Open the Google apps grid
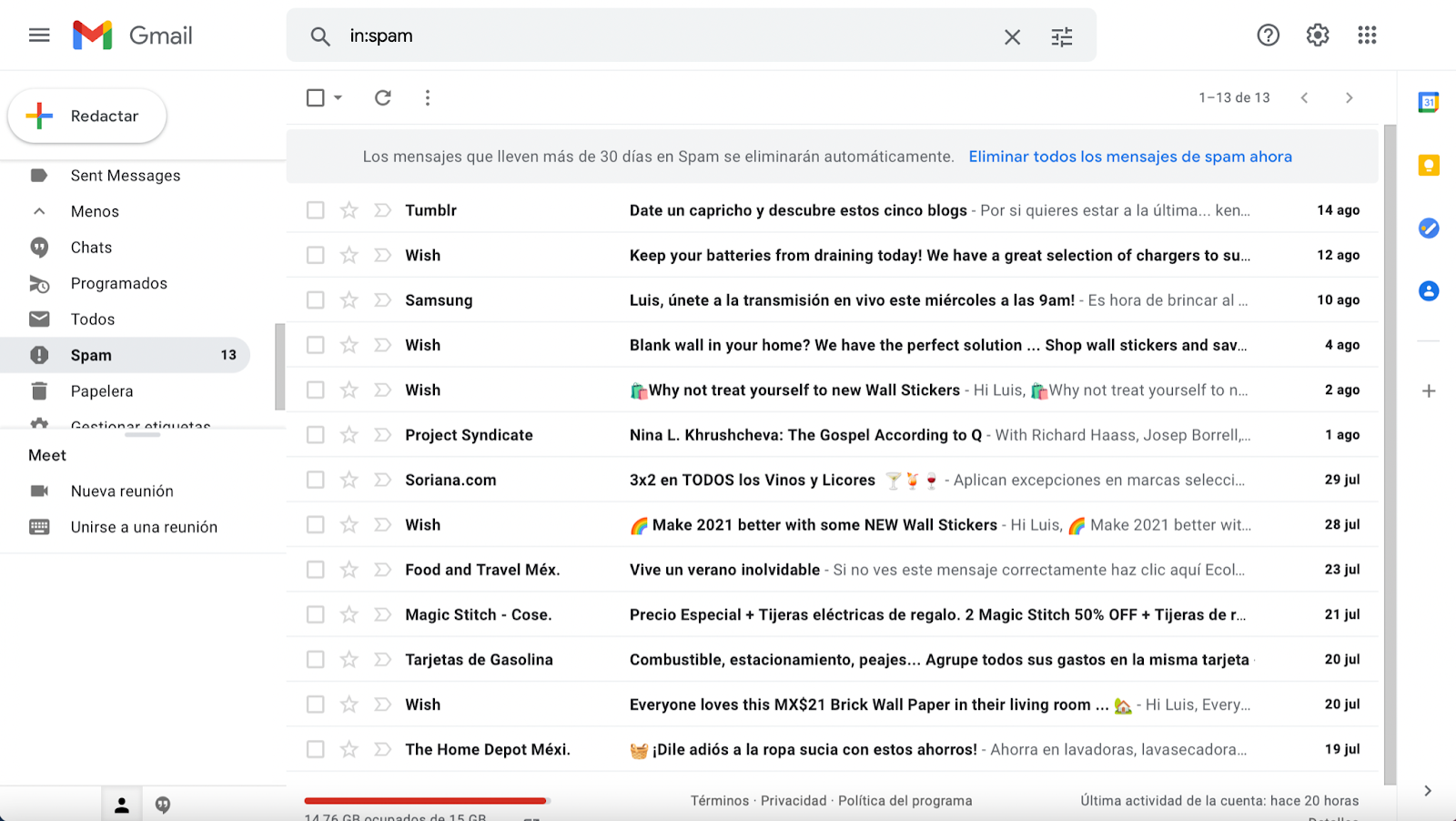The image size is (1456, 821). click(1367, 35)
